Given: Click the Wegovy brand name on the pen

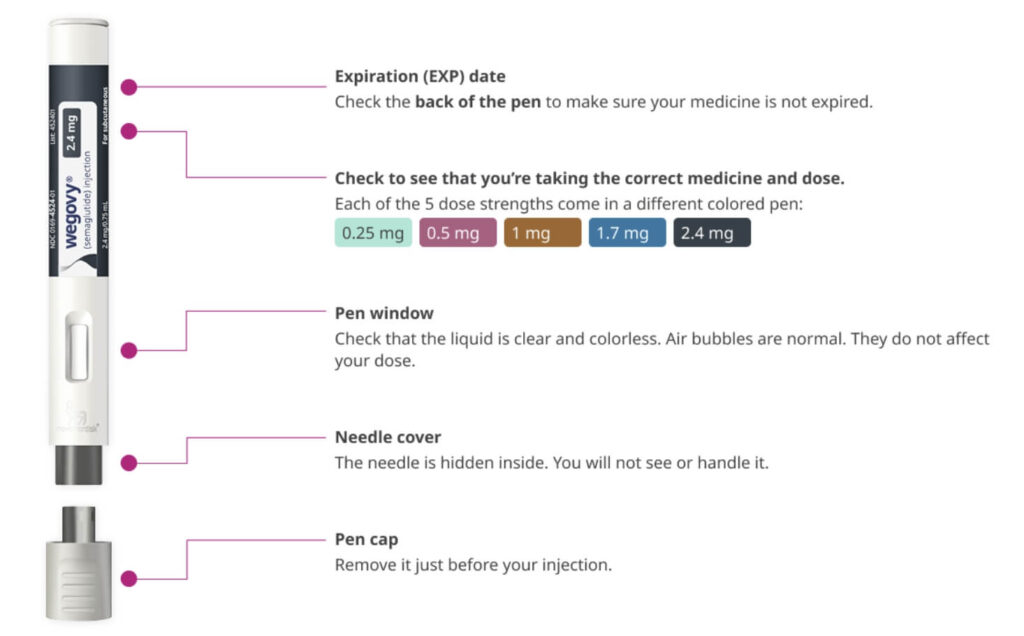Looking at the screenshot, I should coord(75,223).
